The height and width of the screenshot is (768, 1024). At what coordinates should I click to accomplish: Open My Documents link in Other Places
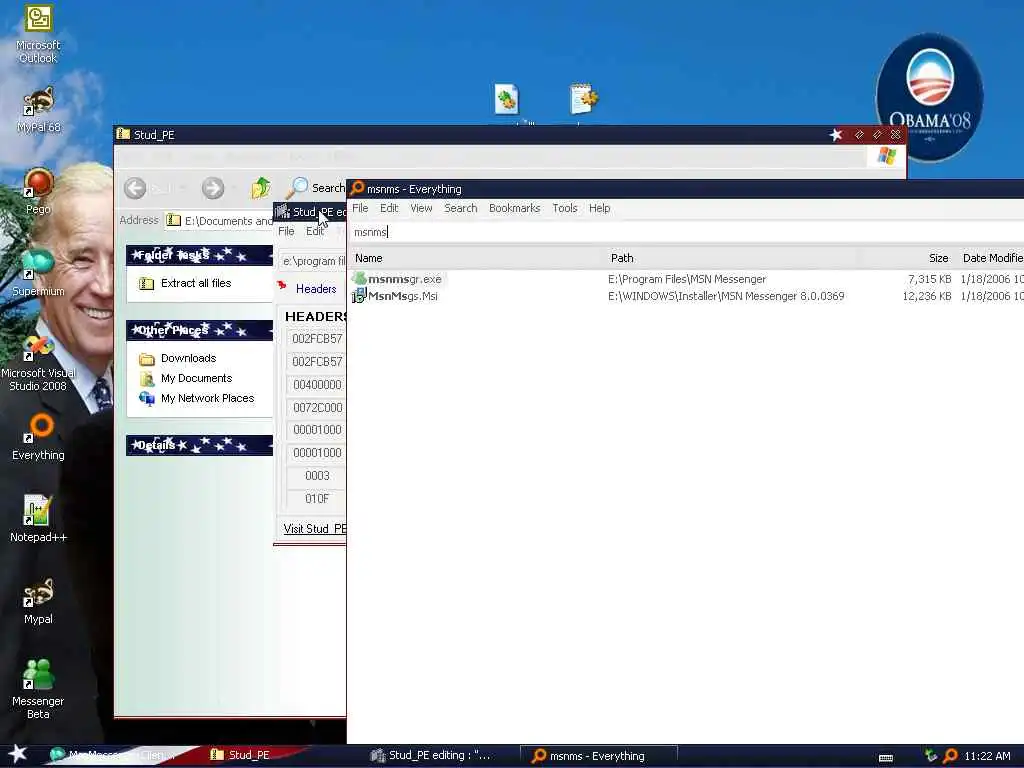(x=196, y=378)
